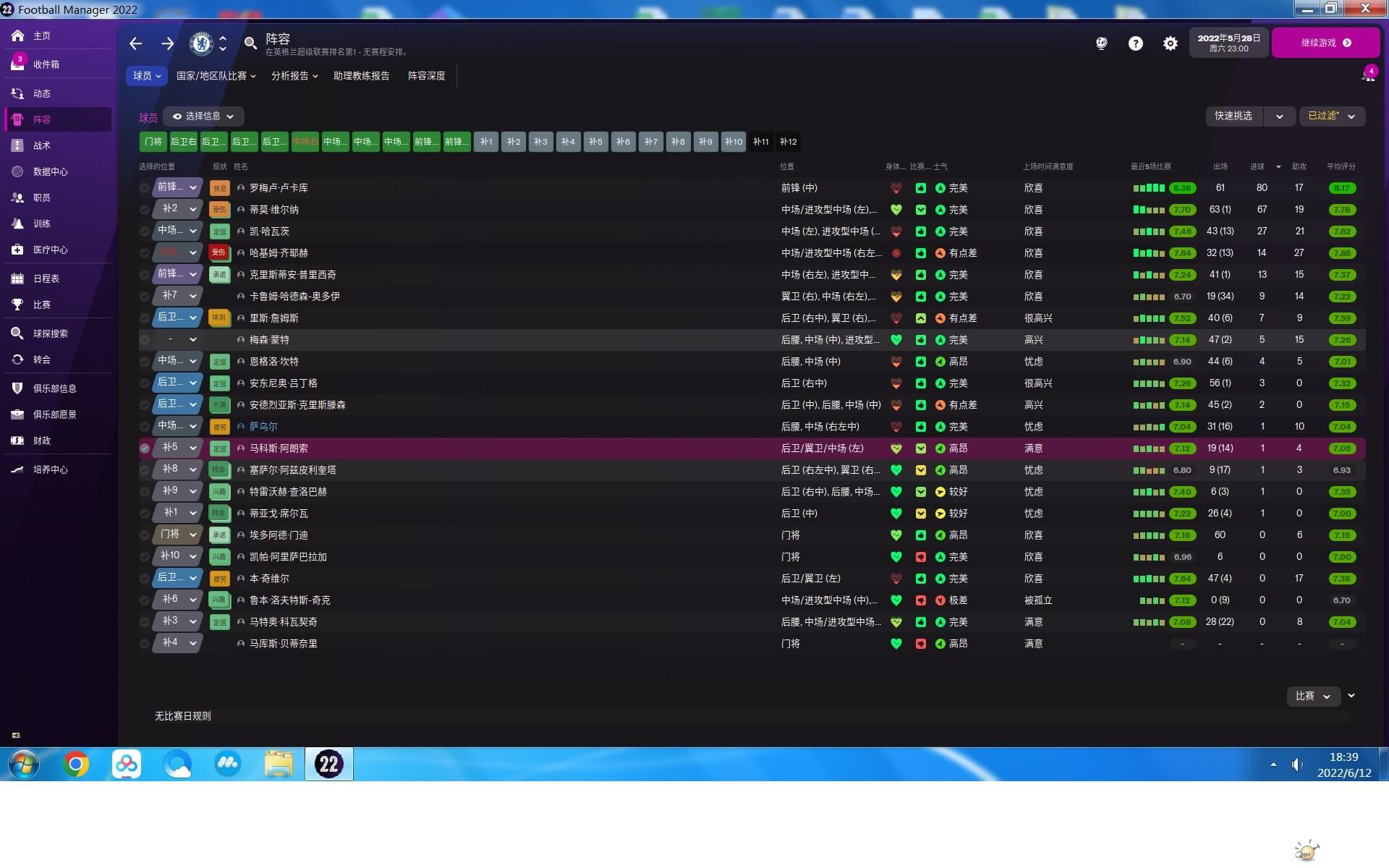Expand the 选择信息 dropdown
Viewport: 1389px width, 868px height.
point(203,116)
